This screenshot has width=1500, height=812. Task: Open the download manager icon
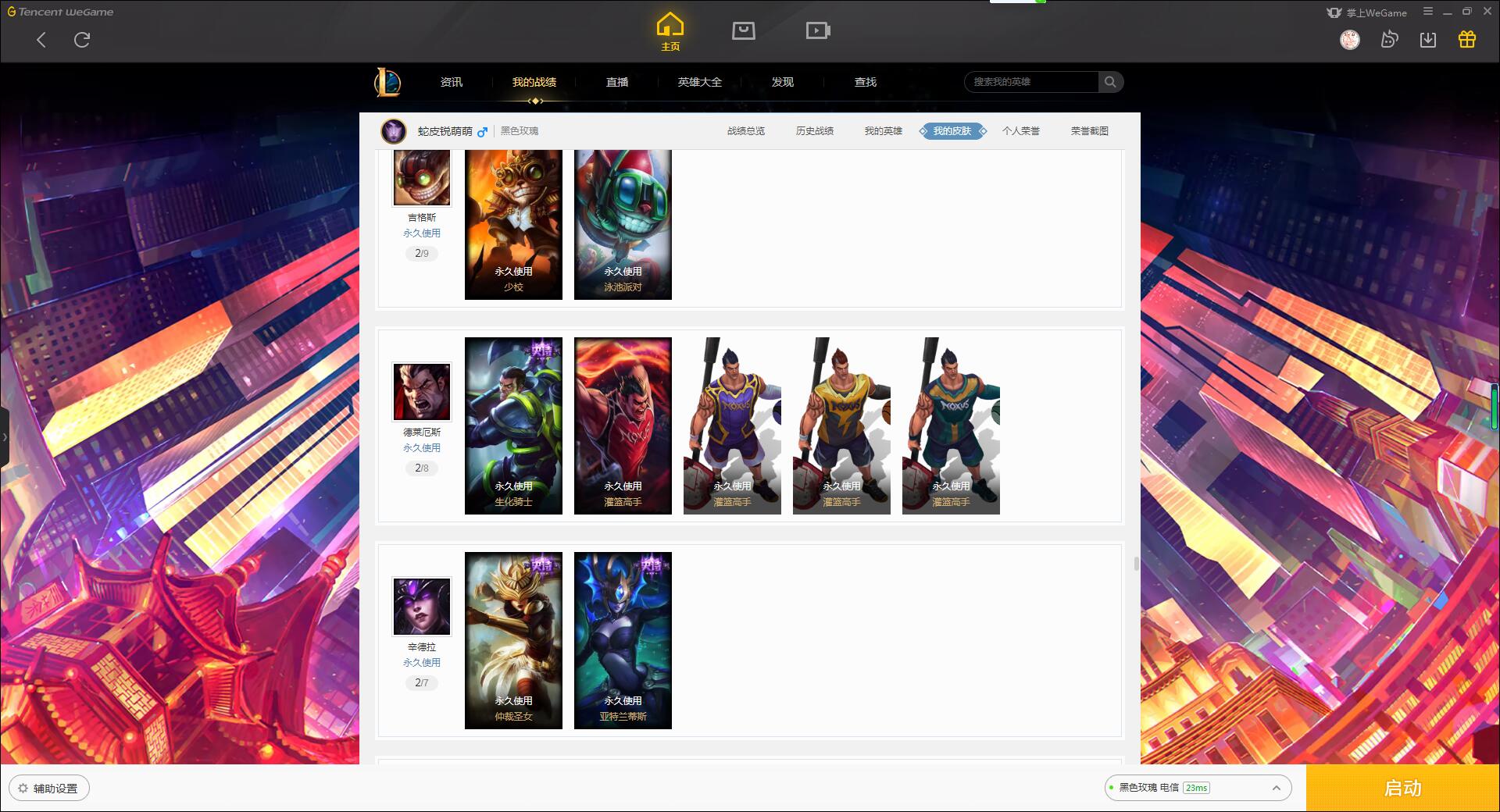click(x=1428, y=40)
